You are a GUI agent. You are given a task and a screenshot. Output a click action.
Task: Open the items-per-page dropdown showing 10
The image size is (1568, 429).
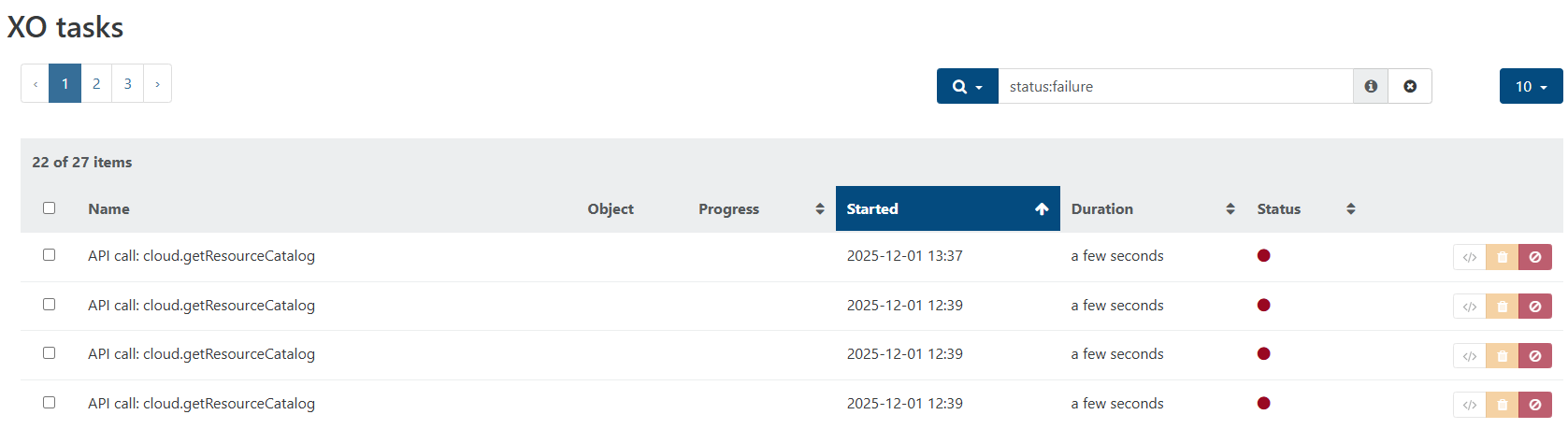click(x=1531, y=86)
